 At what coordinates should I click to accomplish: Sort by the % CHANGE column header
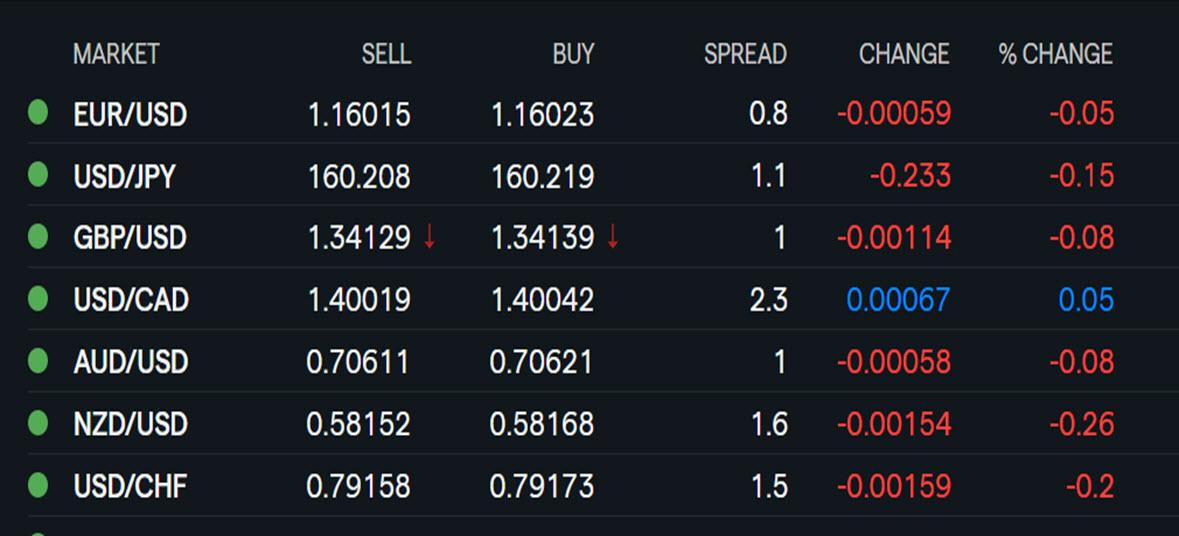1056,54
